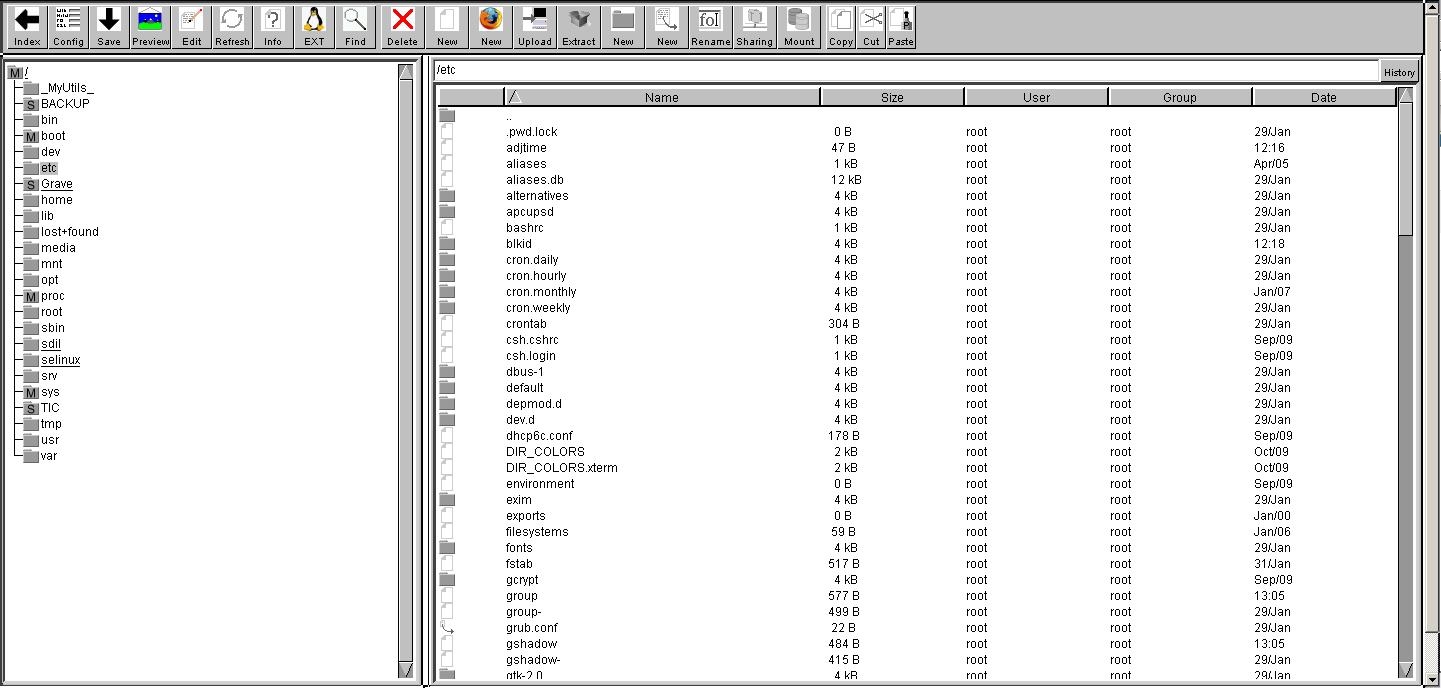
Task: Sort file list by User column
Action: tap(1036, 97)
